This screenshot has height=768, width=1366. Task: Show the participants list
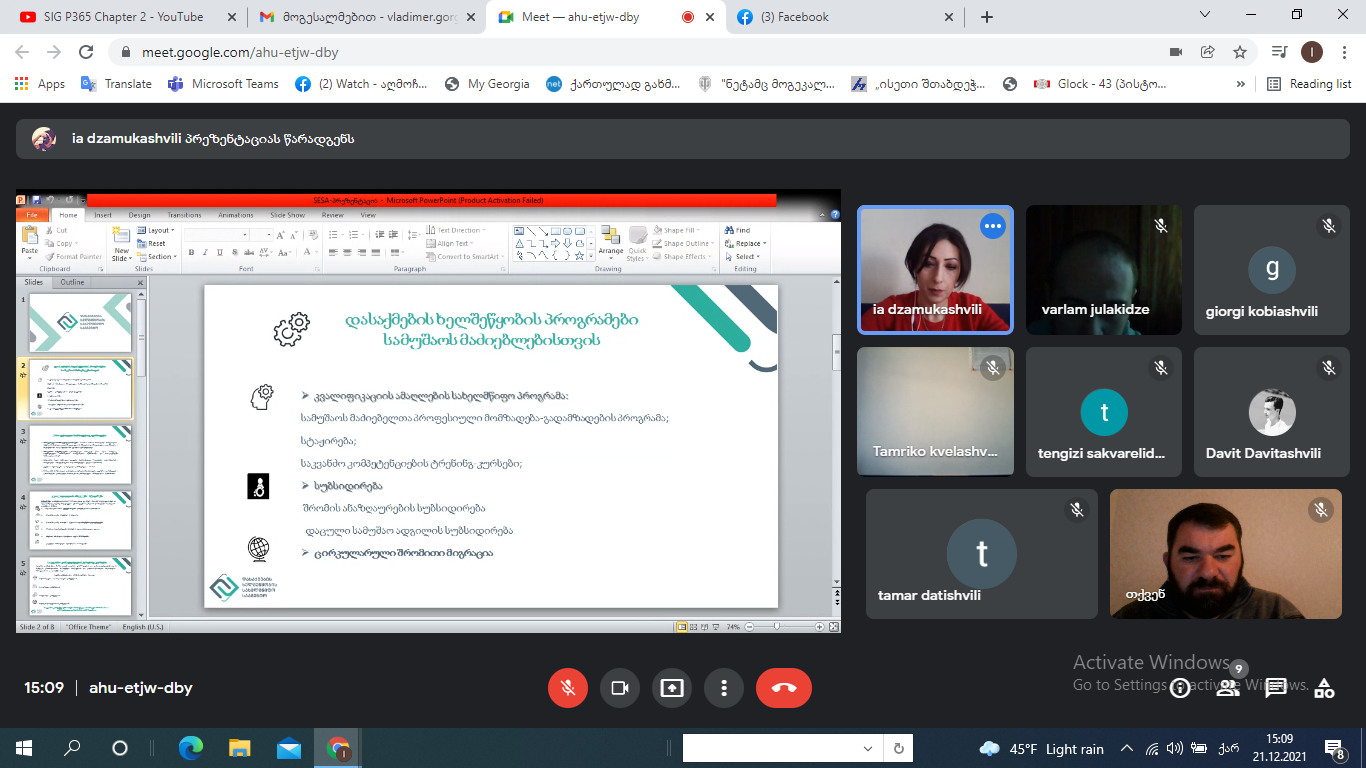(1229, 688)
